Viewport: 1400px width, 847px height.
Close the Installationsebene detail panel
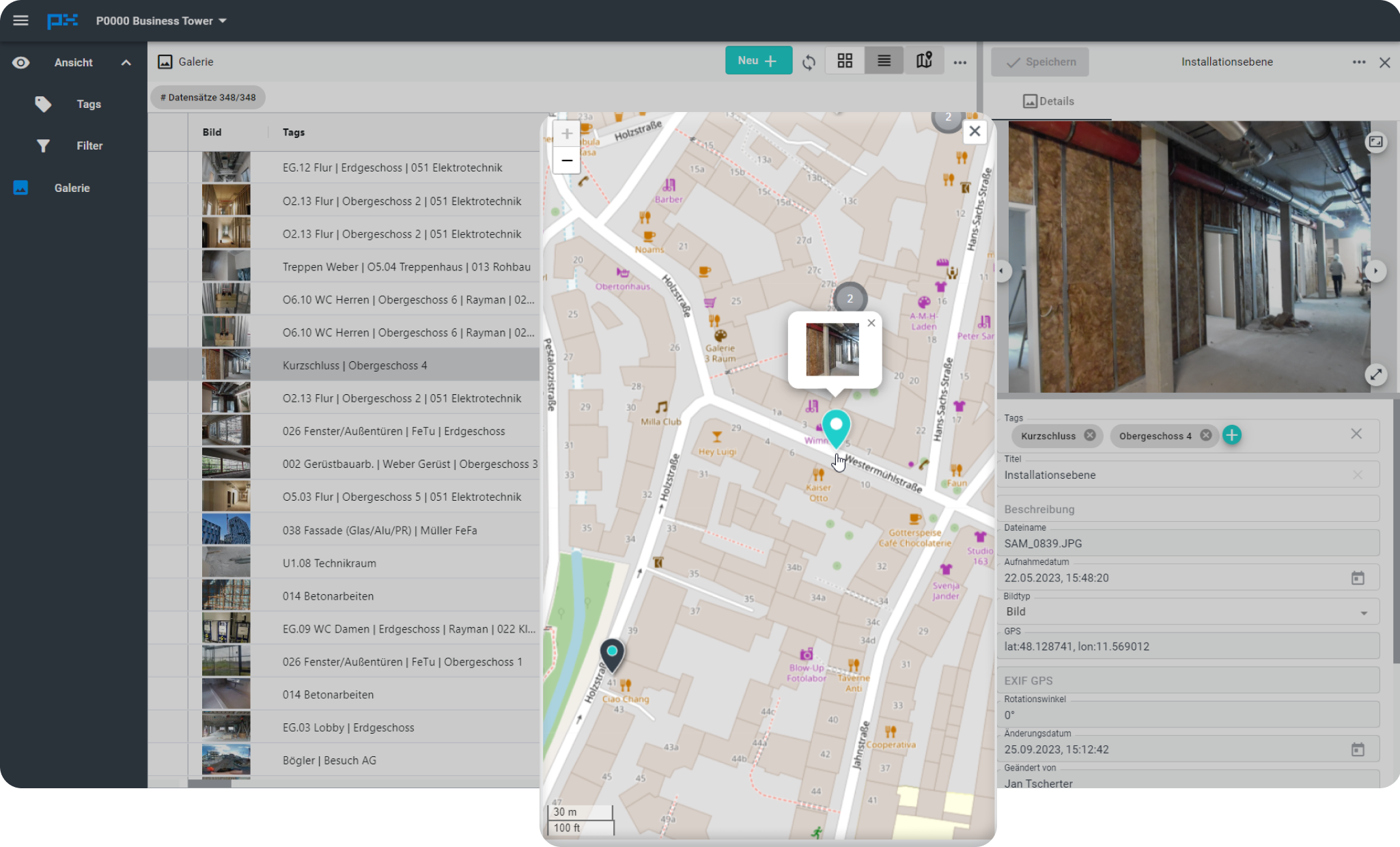[x=1385, y=63]
